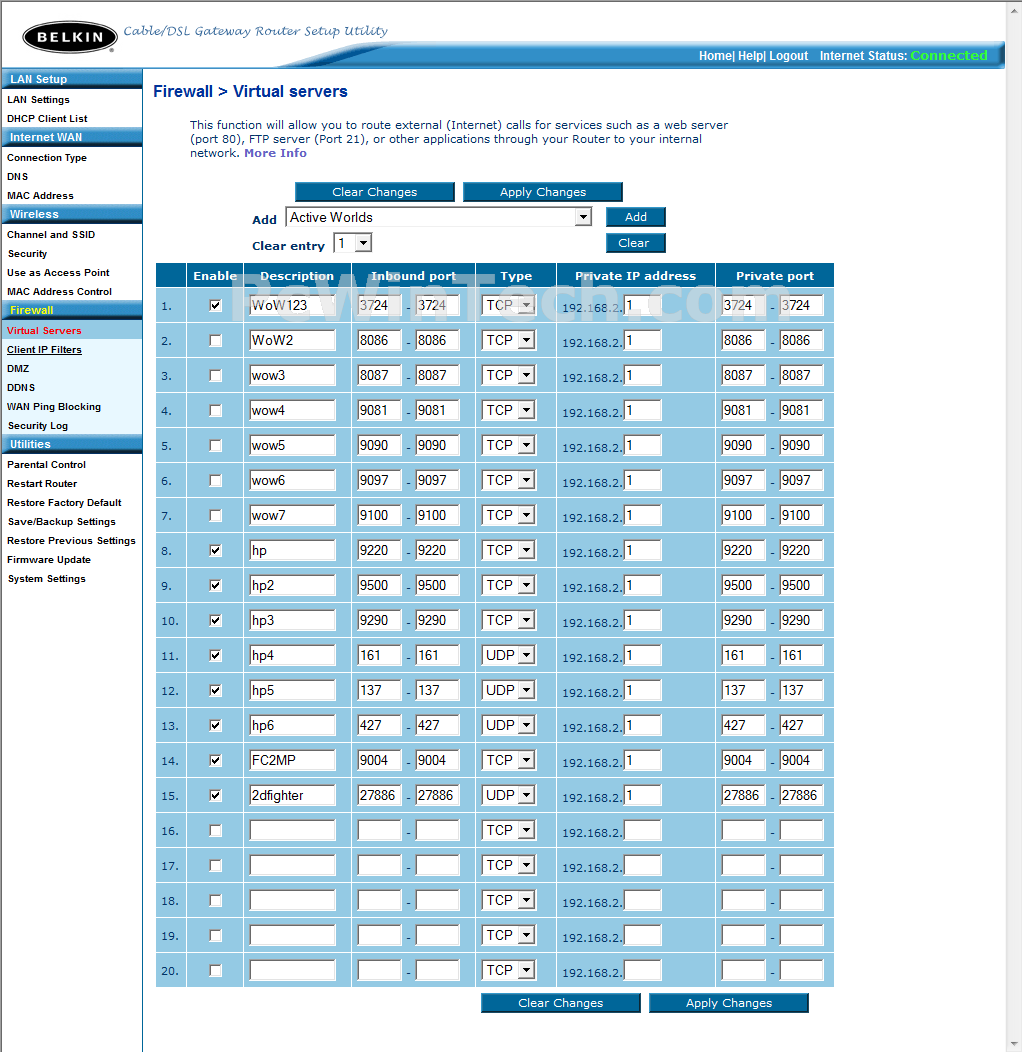Open LAN Settings page
1022x1052 pixels.
38,99
